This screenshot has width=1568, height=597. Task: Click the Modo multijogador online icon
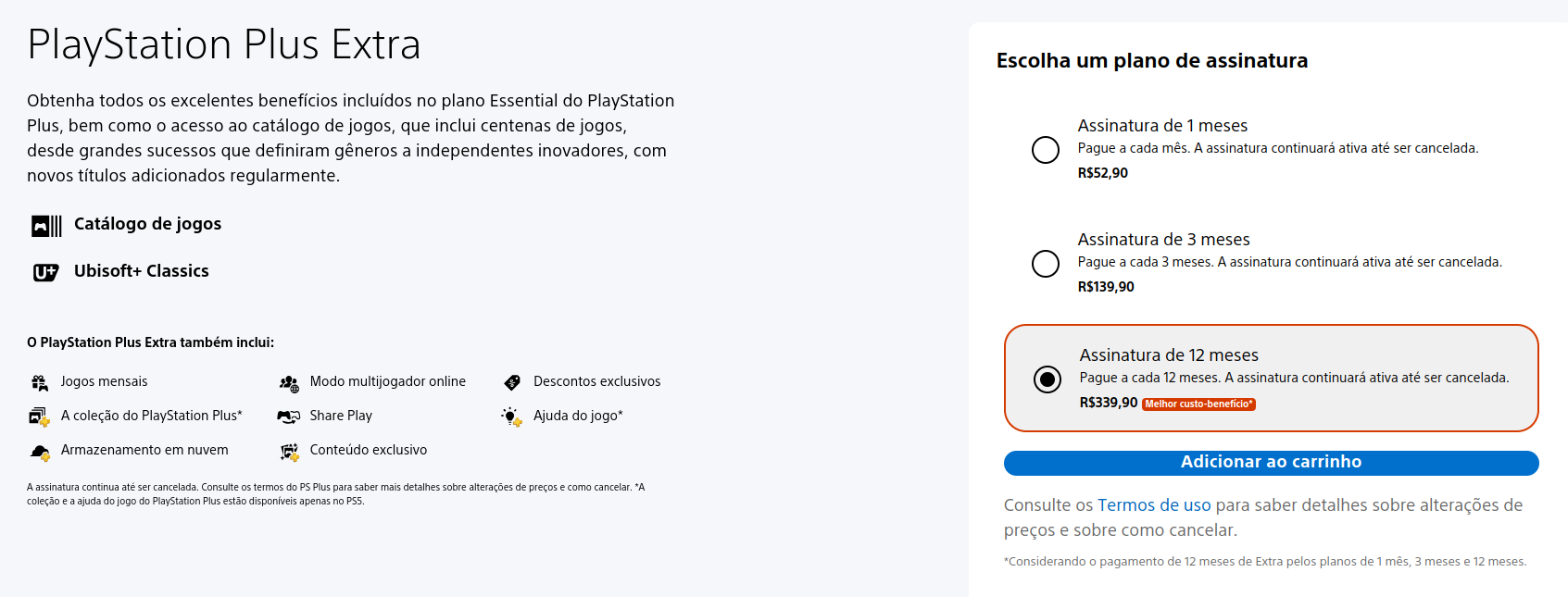(x=289, y=382)
